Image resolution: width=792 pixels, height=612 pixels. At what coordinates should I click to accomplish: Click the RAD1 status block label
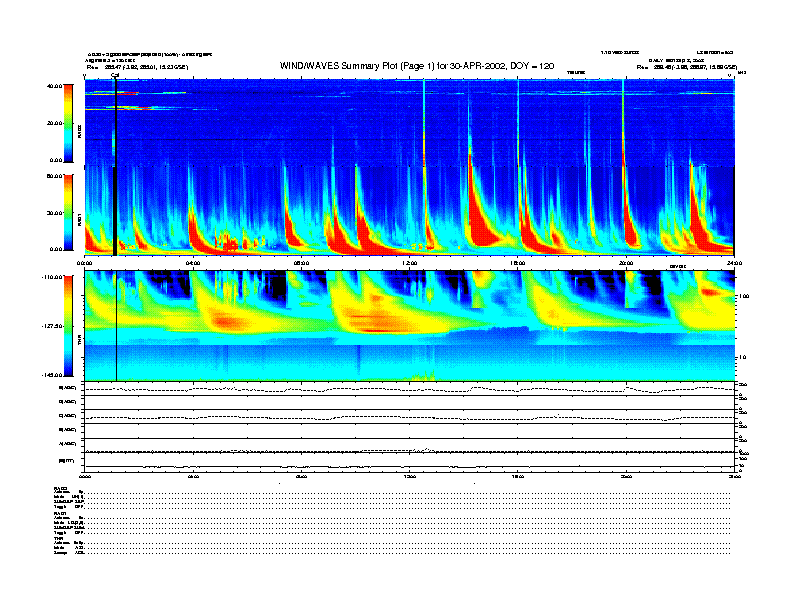[60, 512]
